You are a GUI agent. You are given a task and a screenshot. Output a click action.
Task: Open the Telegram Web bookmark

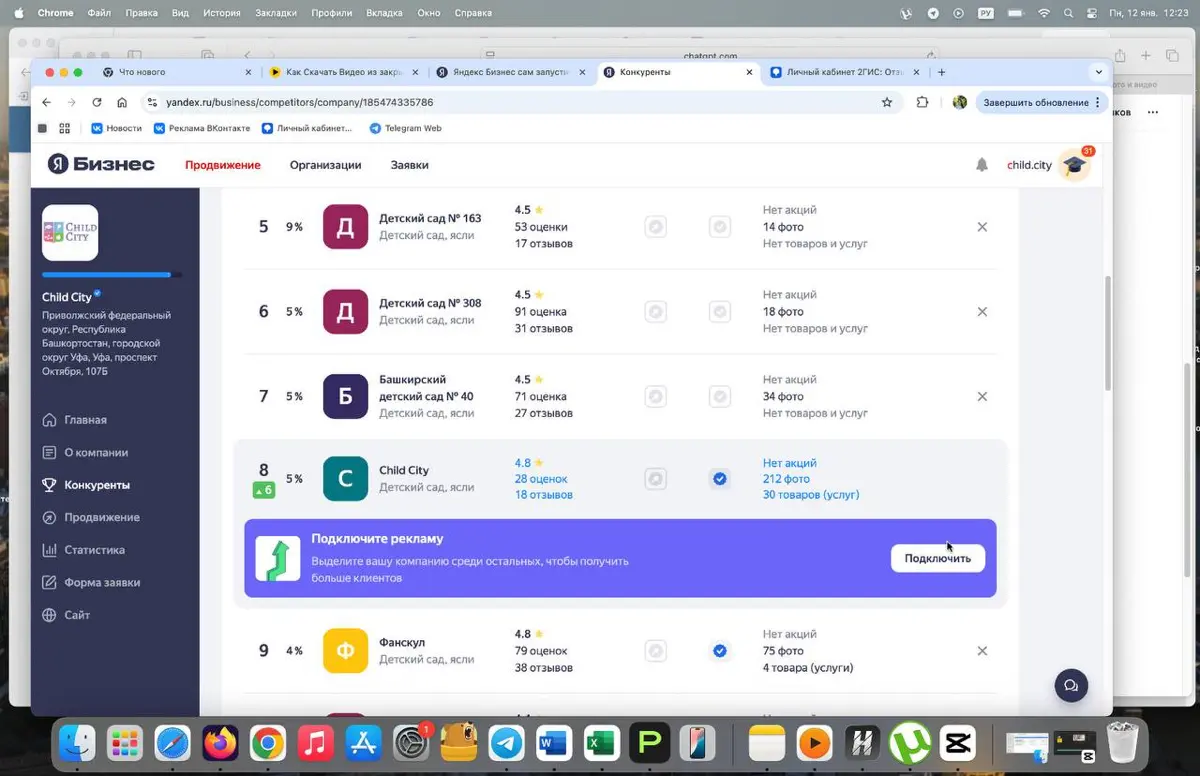coord(405,128)
